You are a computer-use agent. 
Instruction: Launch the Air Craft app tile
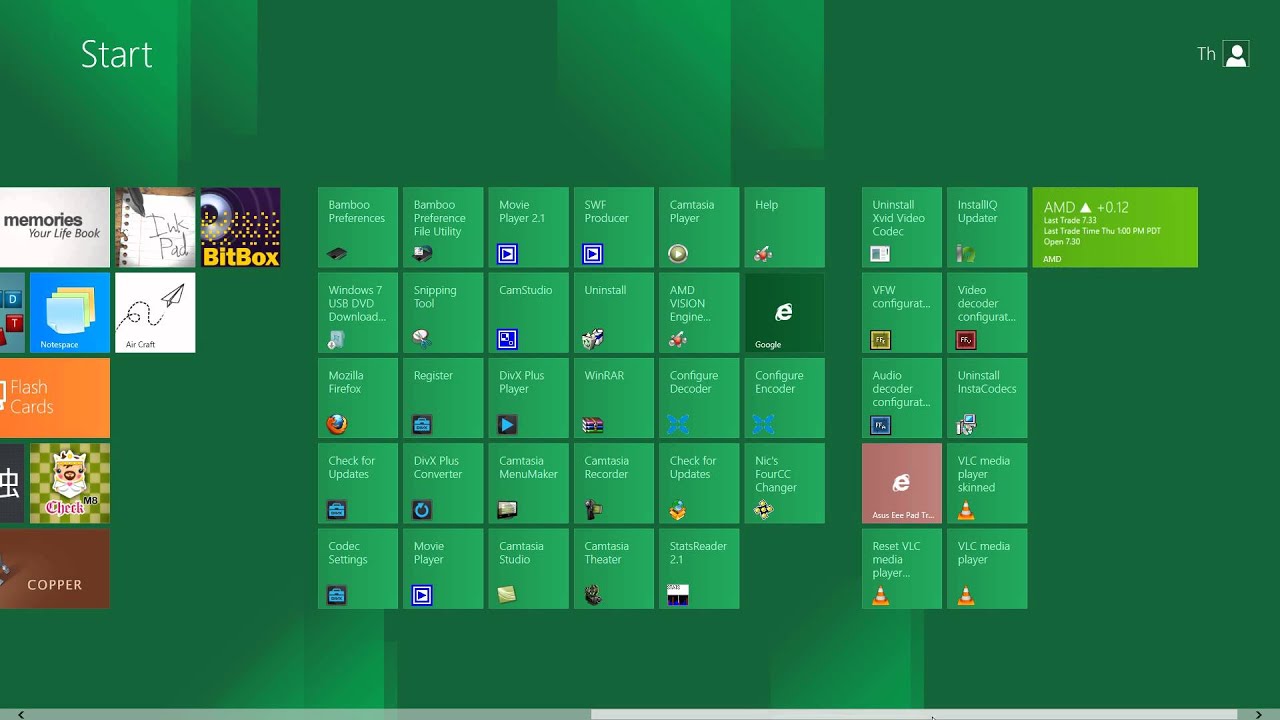pos(155,313)
